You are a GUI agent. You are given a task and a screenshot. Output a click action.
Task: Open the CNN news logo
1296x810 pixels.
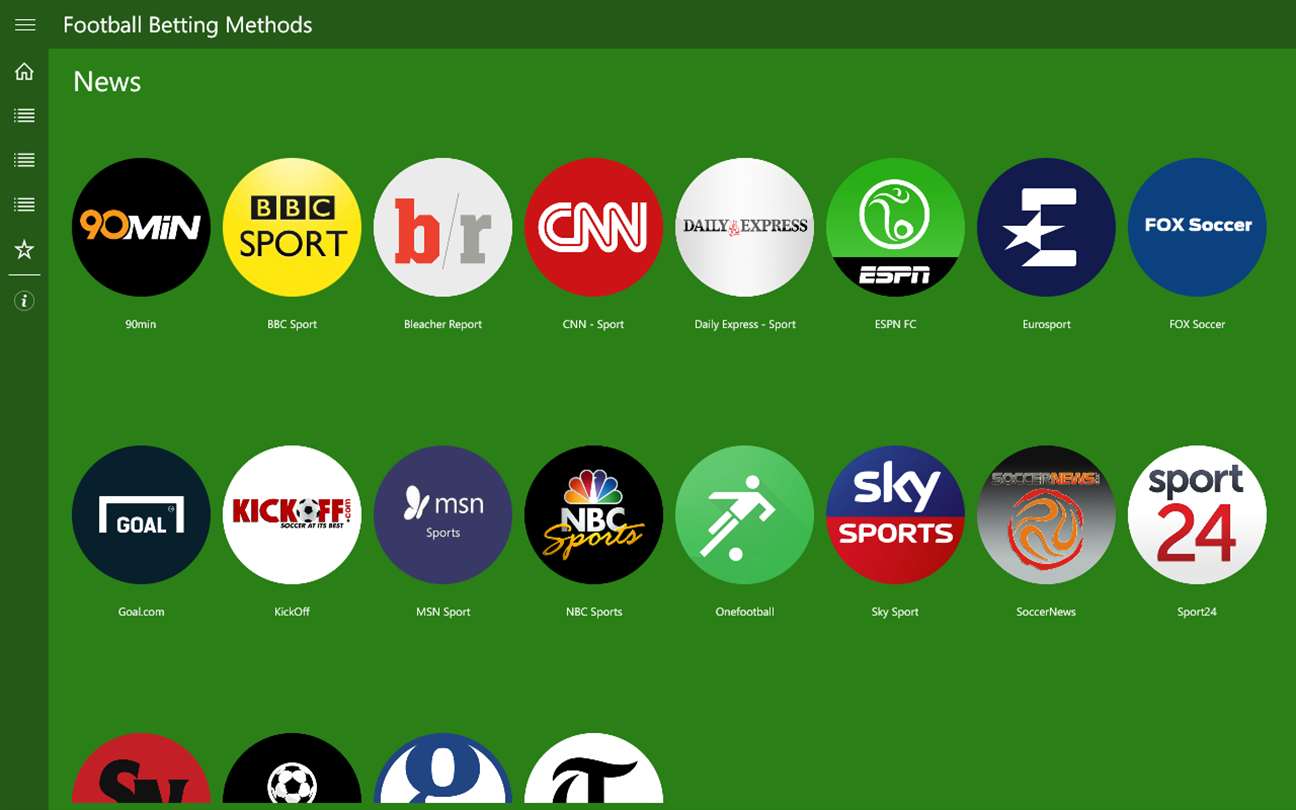[594, 227]
